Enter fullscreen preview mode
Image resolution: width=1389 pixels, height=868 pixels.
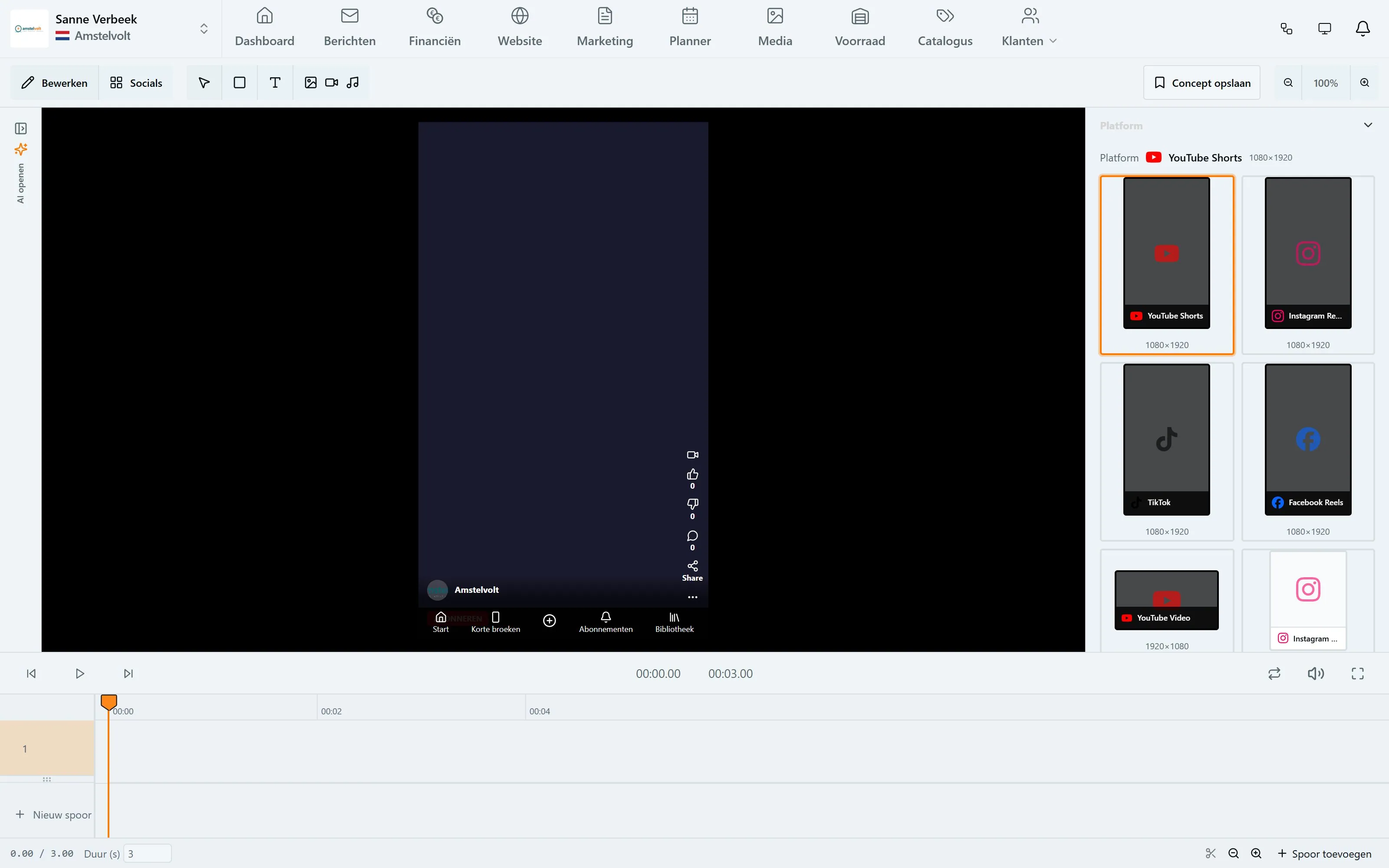tap(1357, 674)
